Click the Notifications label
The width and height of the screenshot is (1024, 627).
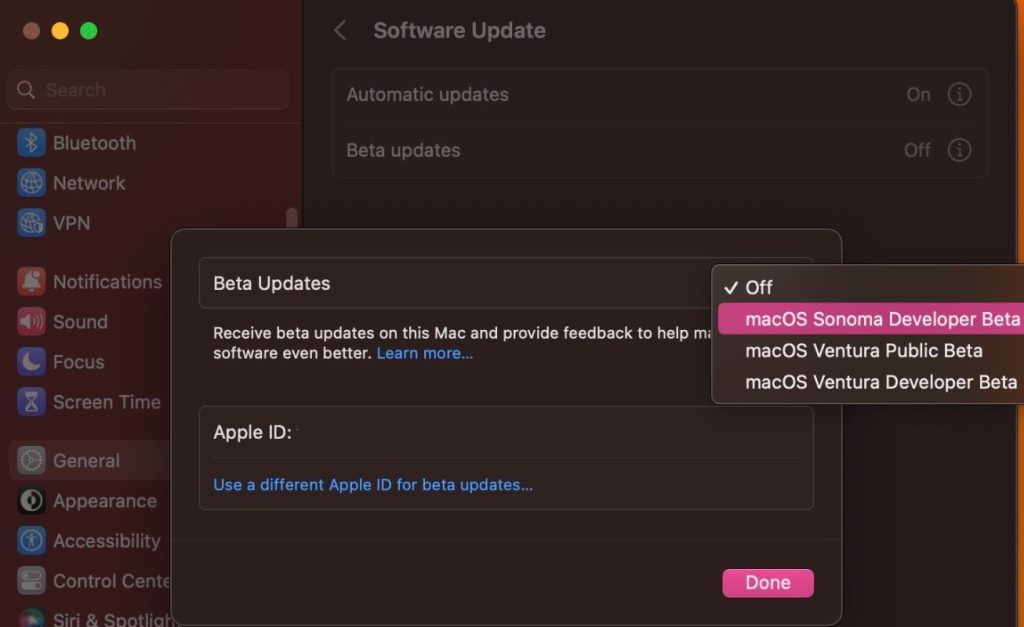[107, 282]
